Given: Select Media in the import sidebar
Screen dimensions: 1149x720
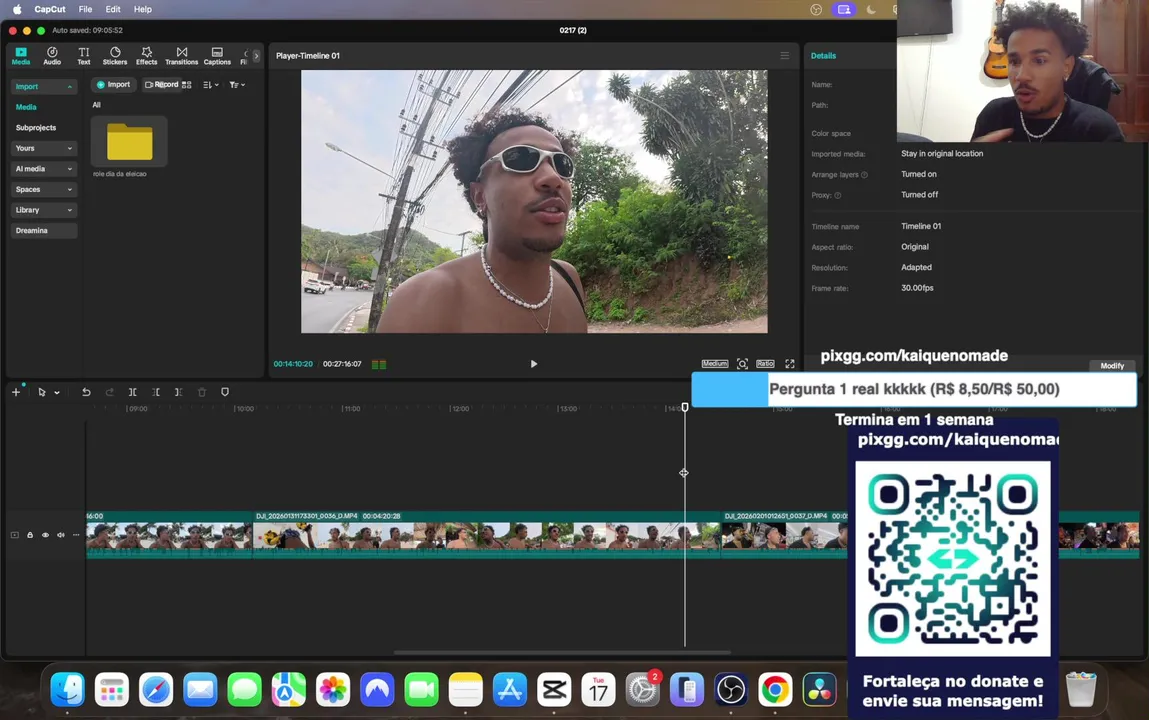Looking at the screenshot, I should tap(26, 107).
